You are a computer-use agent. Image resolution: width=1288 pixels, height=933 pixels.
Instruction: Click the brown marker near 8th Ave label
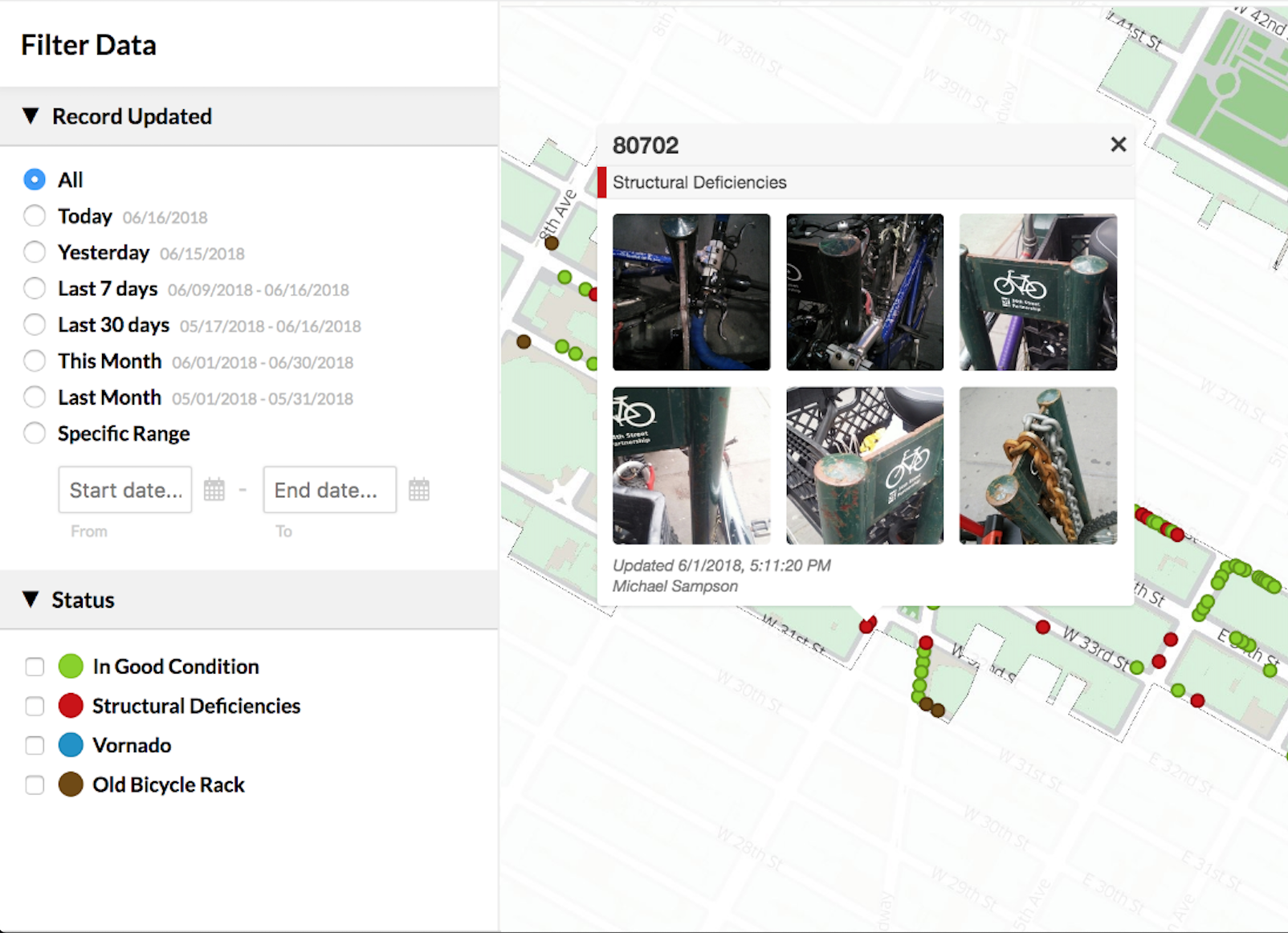coord(552,243)
